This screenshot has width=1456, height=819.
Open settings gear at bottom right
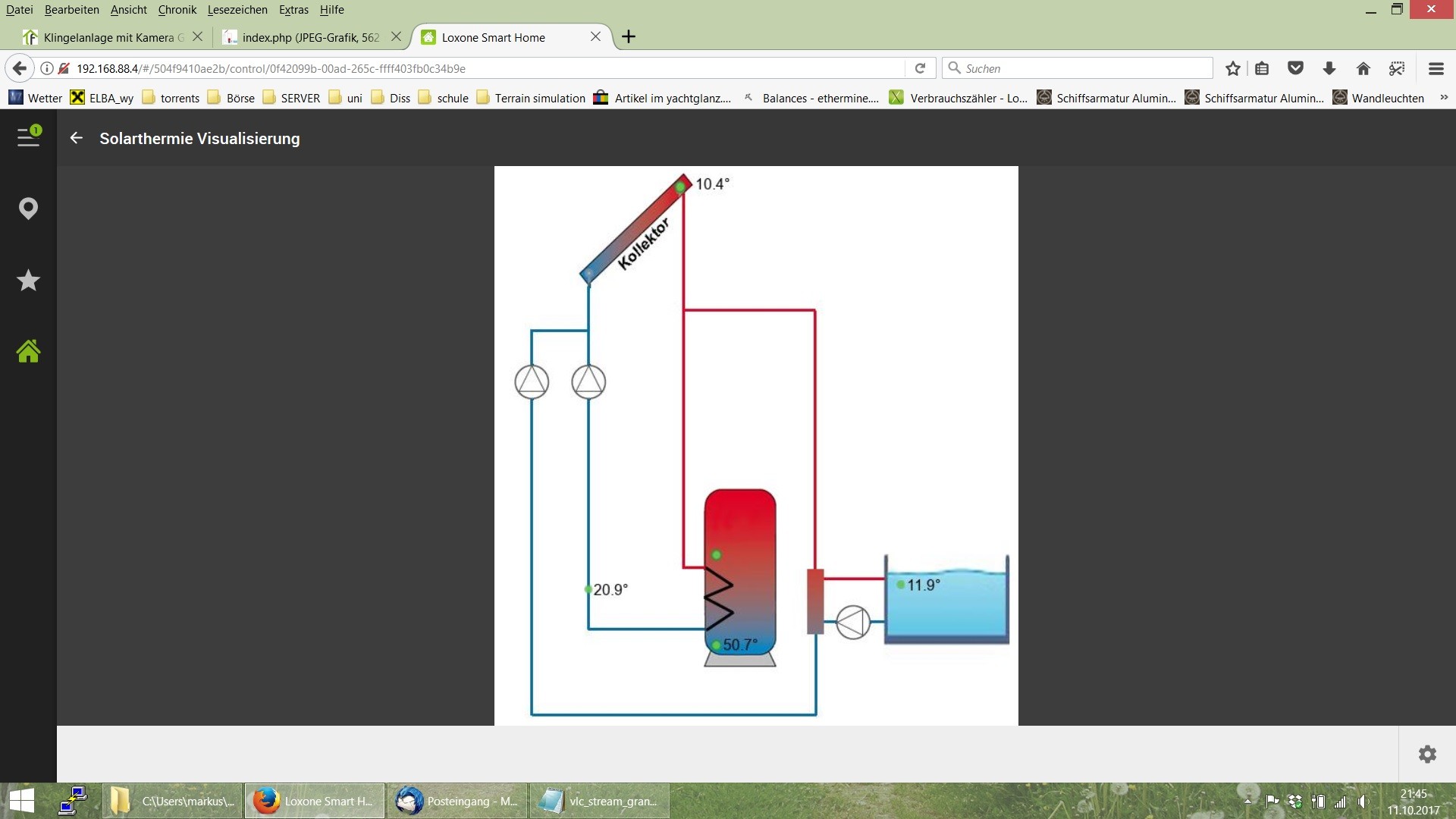(x=1427, y=754)
